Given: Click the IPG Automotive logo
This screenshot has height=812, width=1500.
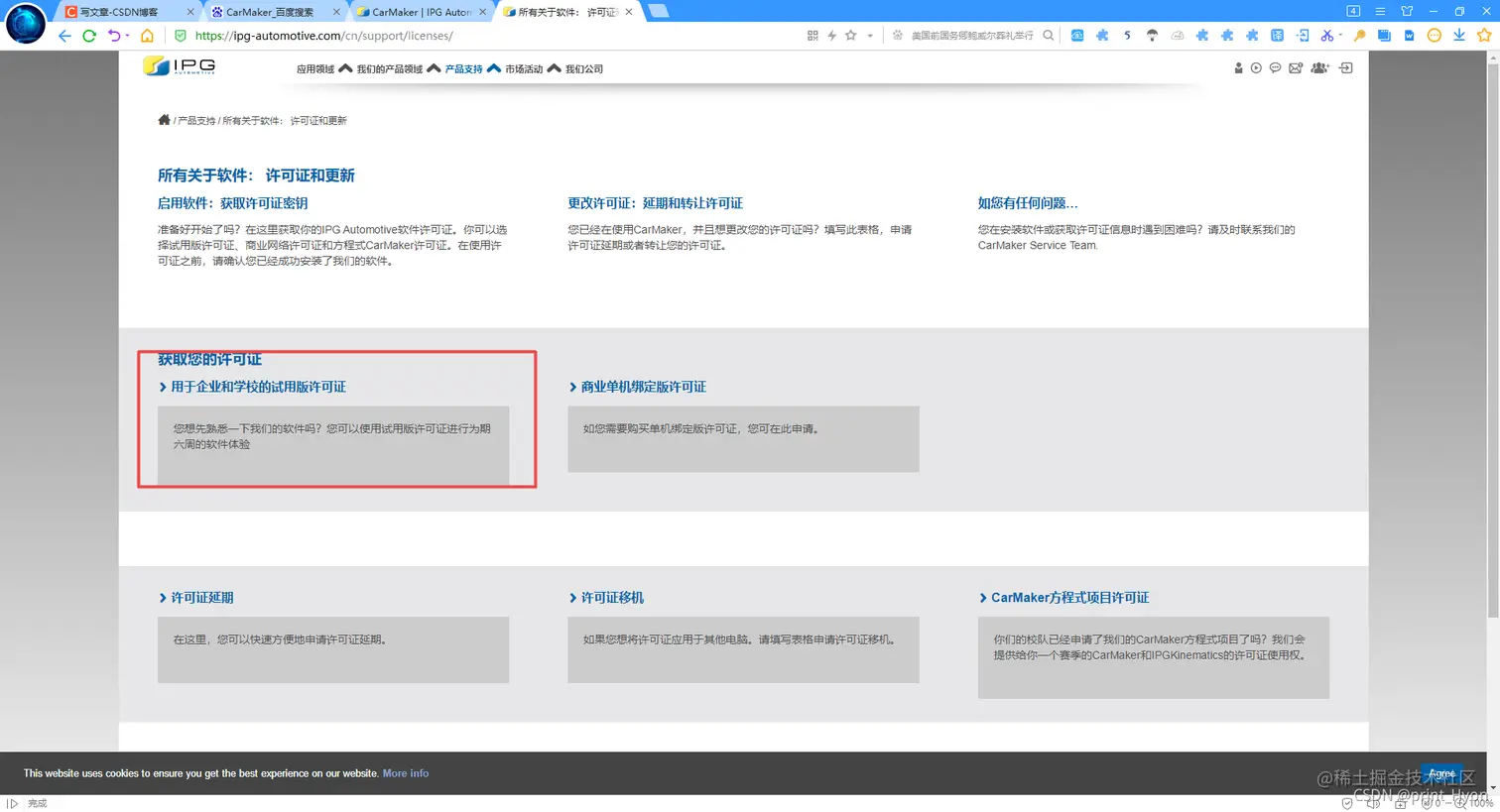Looking at the screenshot, I should [x=179, y=66].
